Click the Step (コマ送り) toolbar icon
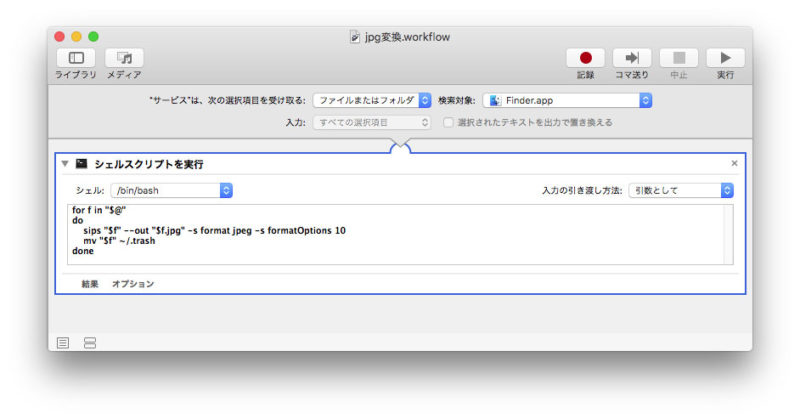 632,58
